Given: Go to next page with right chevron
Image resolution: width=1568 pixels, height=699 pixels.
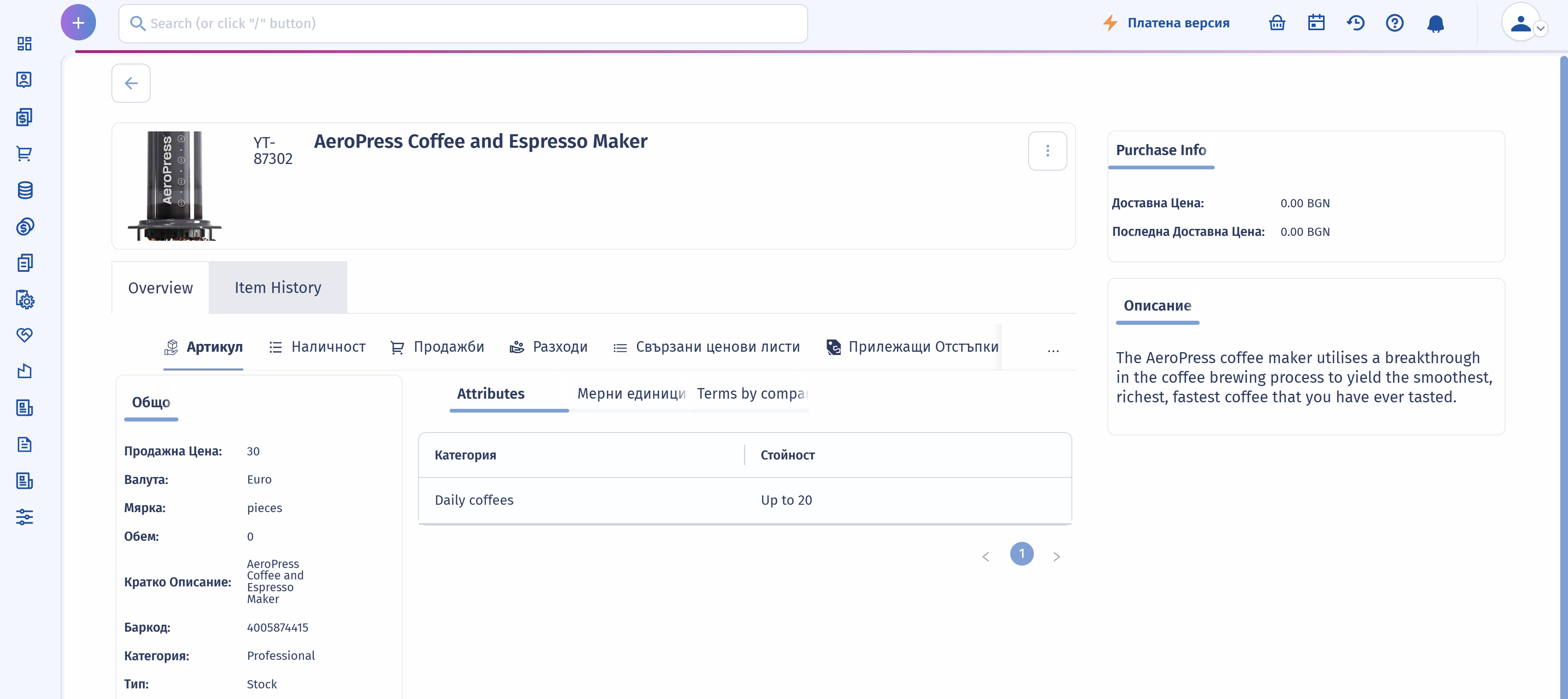Looking at the screenshot, I should coord(1056,557).
